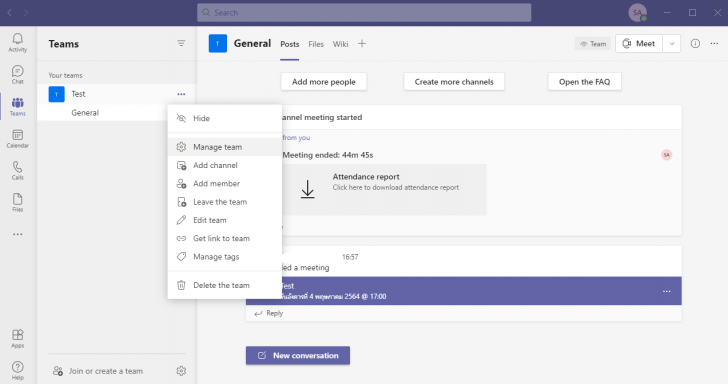Click the Test team blue avatar
The width and height of the screenshot is (728, 384).
click(x=57, y=94)
